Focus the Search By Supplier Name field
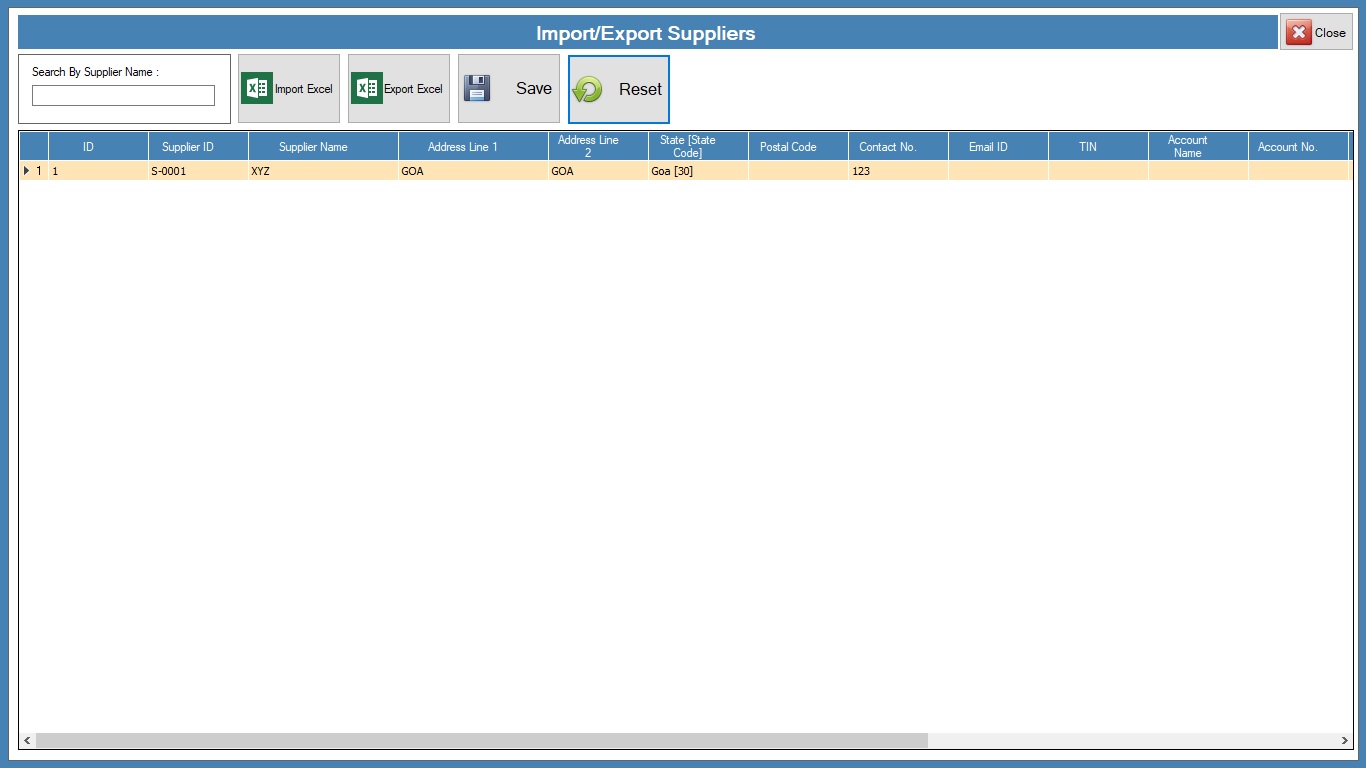This screenshot has width=1366, height=768. pos(123,96)
